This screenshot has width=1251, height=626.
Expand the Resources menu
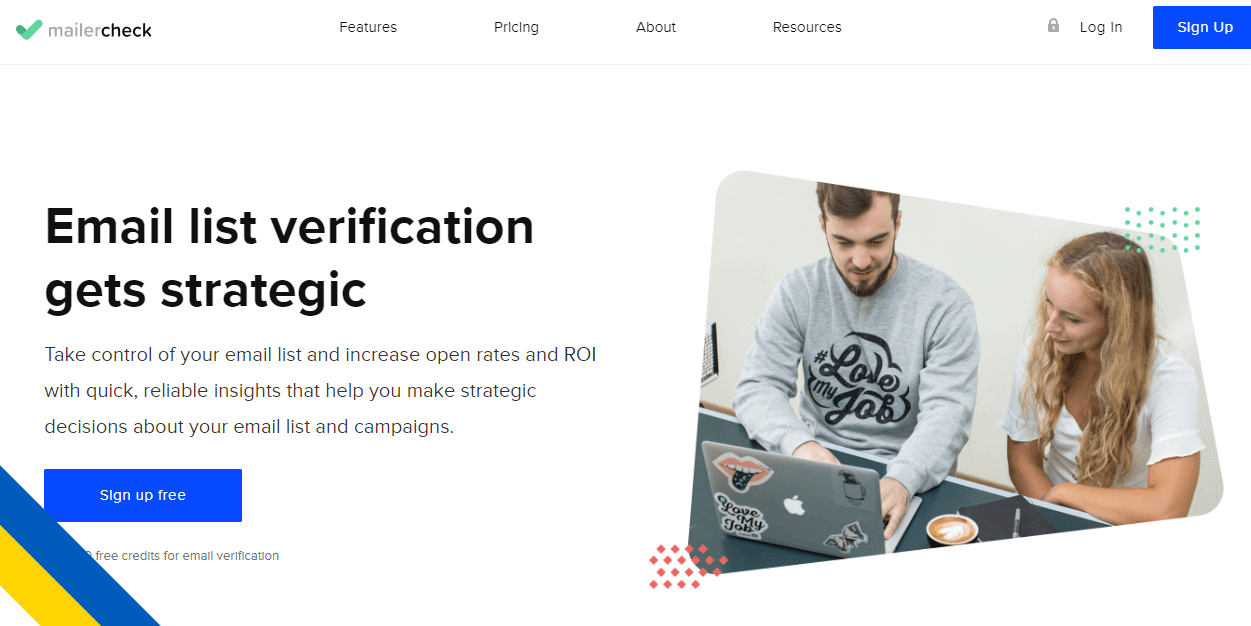coord(807,28)
